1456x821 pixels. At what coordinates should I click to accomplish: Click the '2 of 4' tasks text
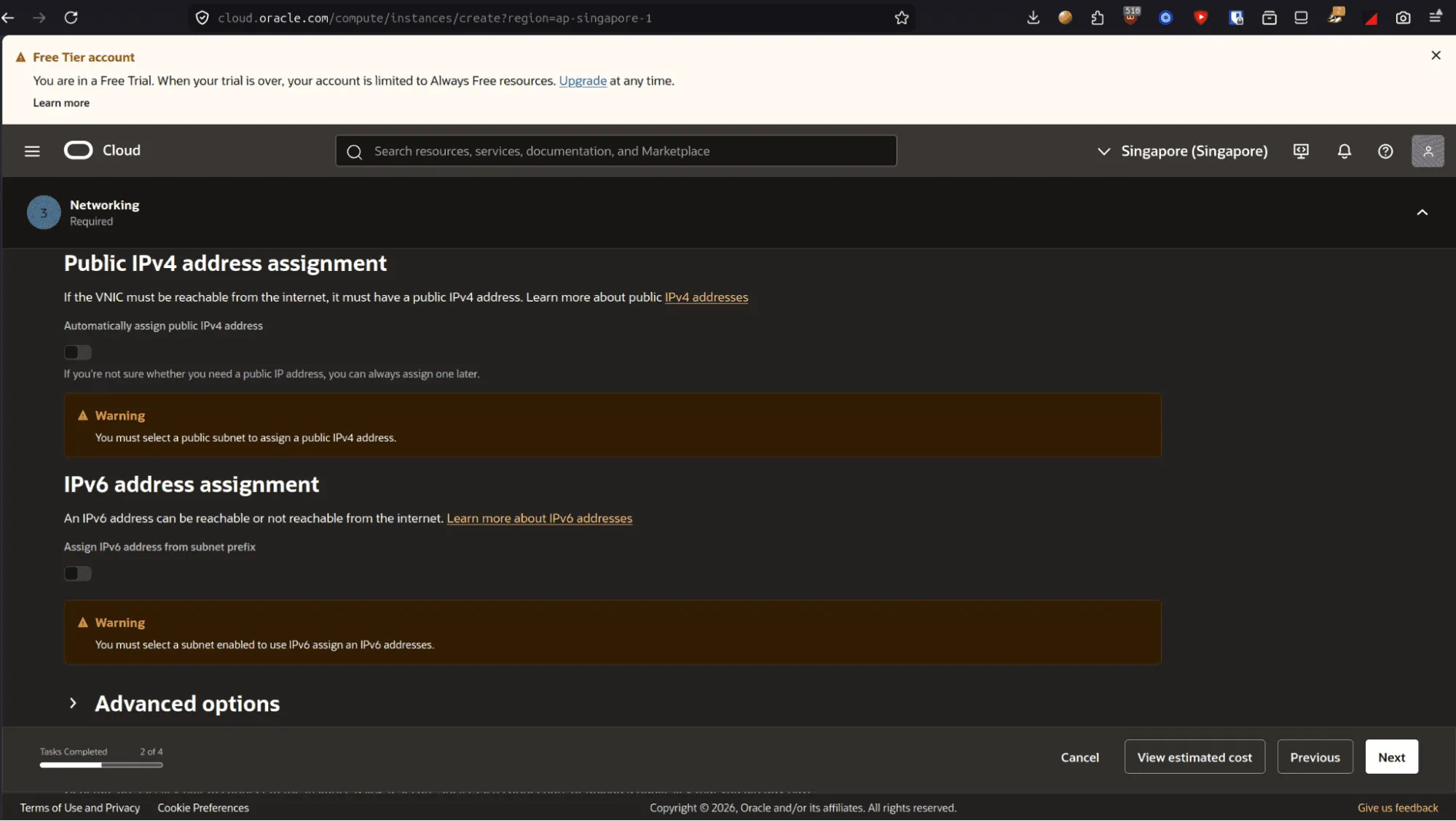click(x=151, y=752)
